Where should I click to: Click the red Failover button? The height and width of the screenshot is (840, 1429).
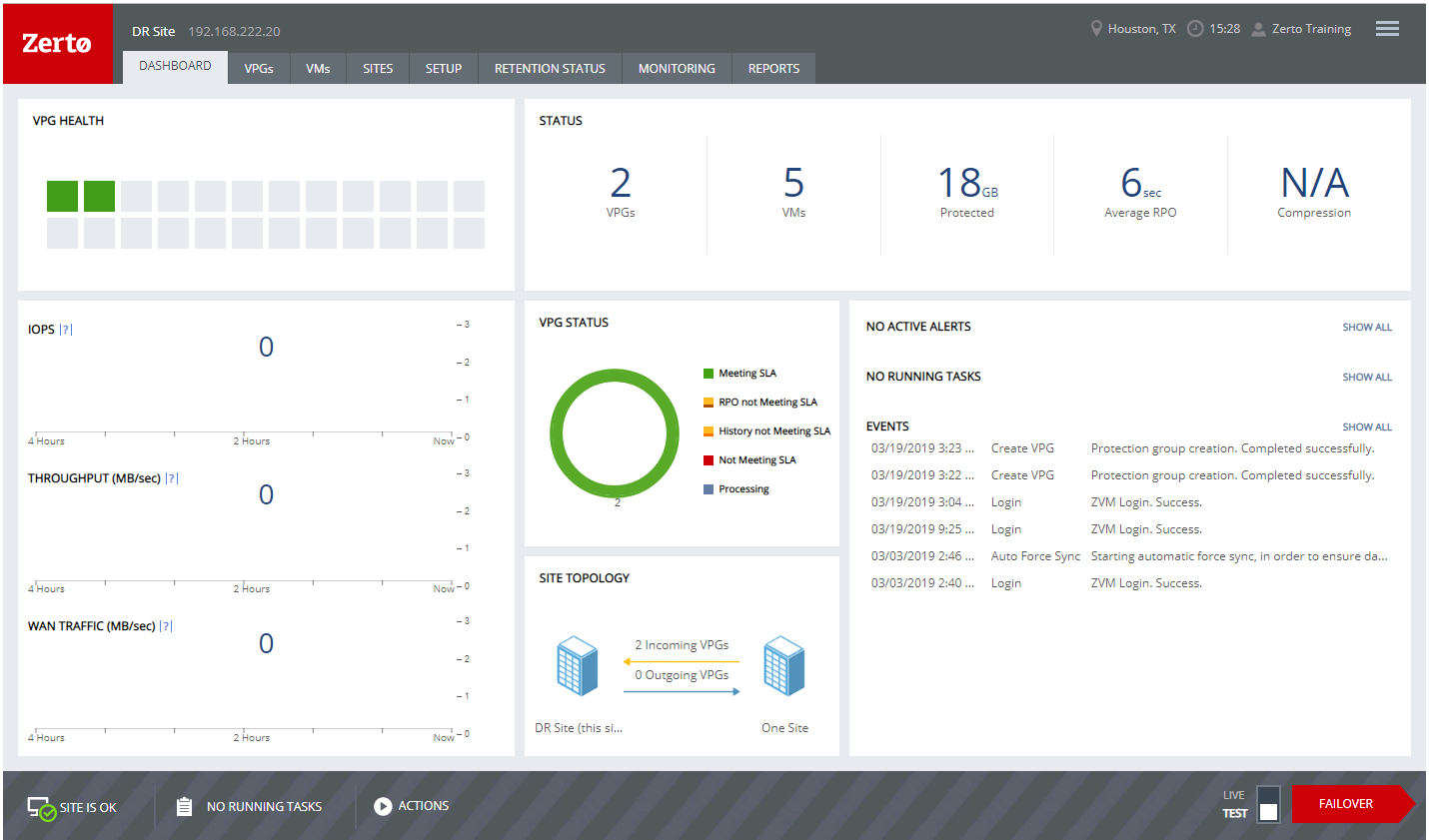(1345, 804)
